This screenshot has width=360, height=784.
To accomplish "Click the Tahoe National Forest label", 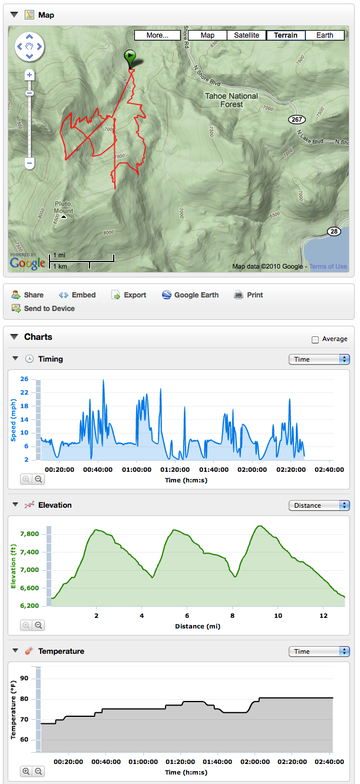I will 231,100.
